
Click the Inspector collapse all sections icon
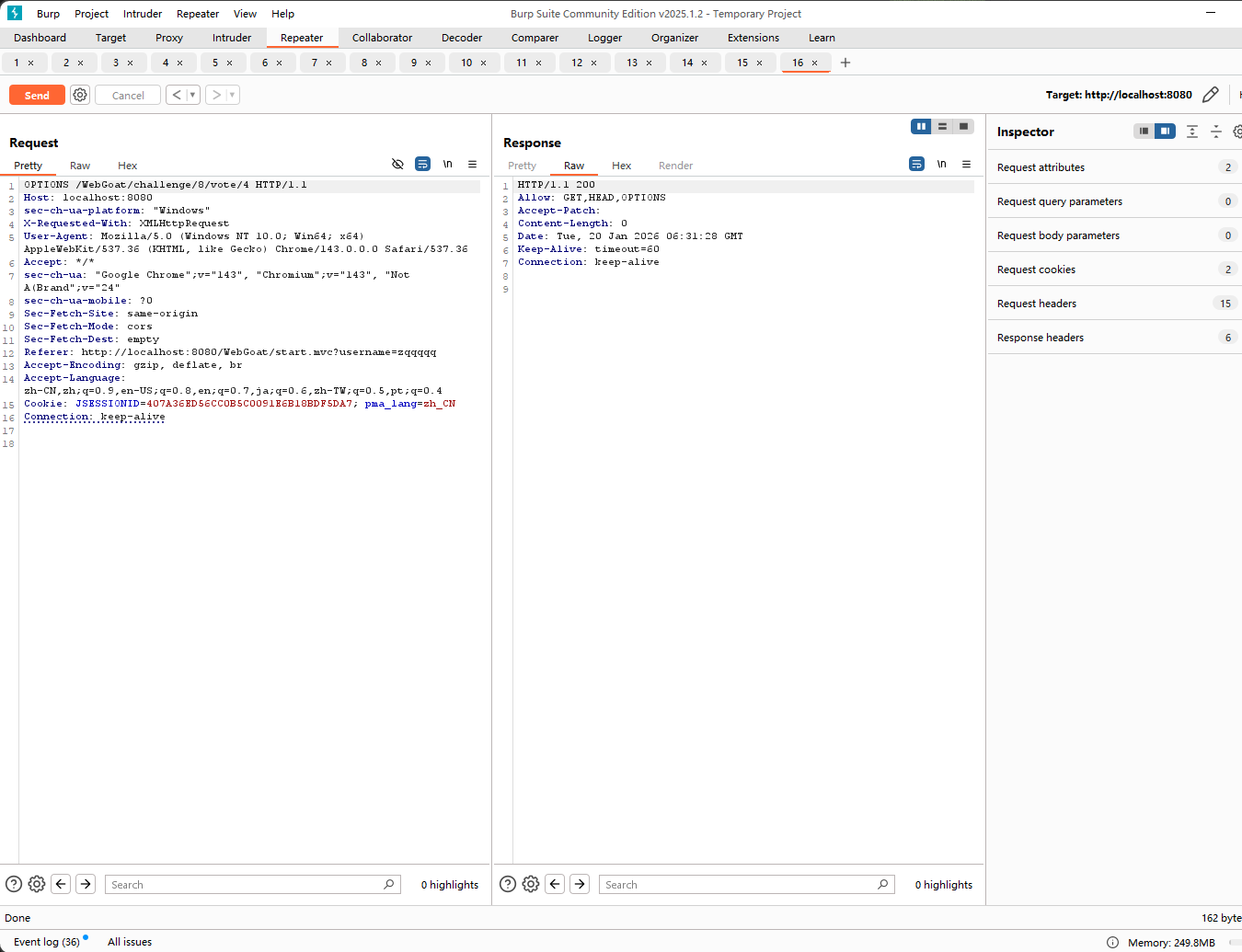1215,132
